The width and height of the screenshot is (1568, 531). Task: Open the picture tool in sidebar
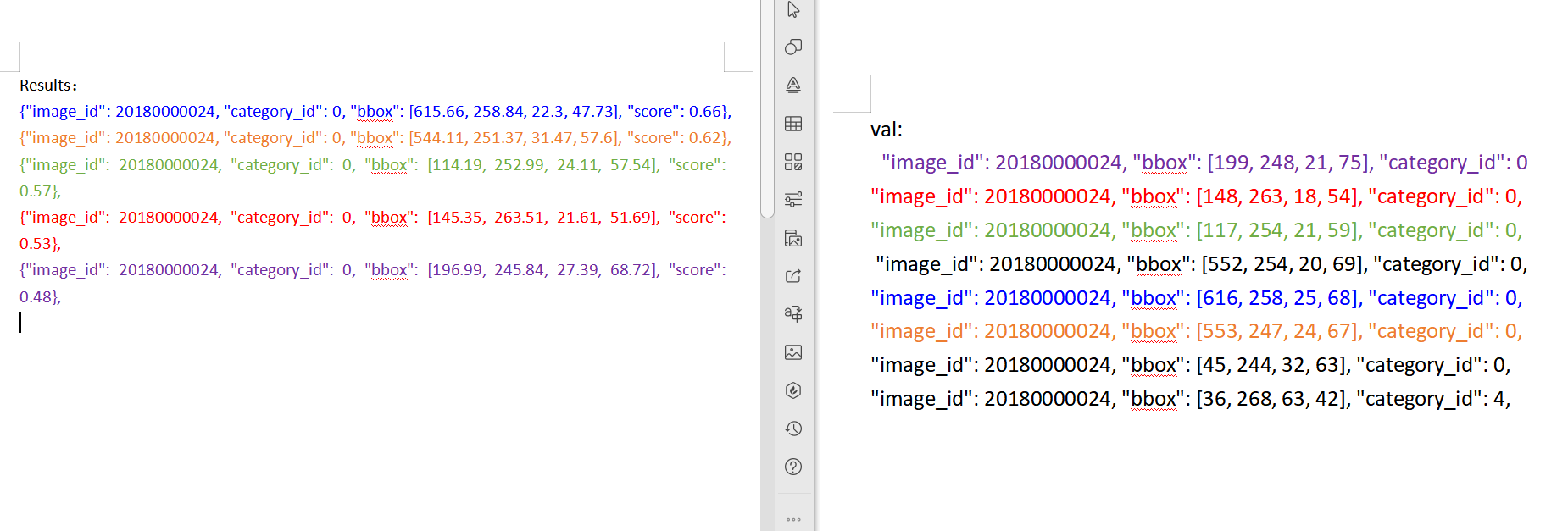(793, 352)
